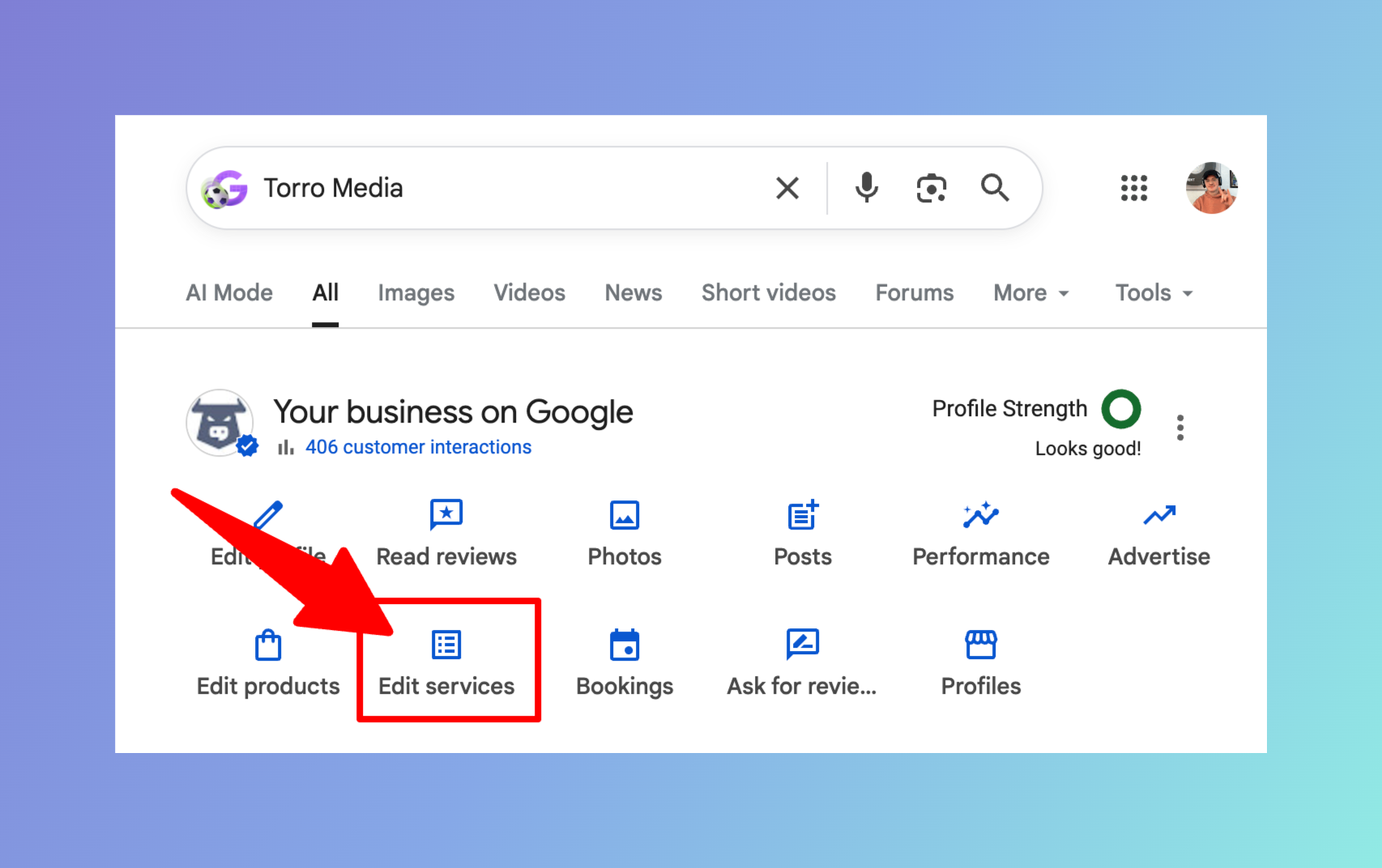Image resolution: width=1382 pixels, height=868 pixels.
Task: Click the 'Ask for revie...' label
Action: tap(802, 686)
